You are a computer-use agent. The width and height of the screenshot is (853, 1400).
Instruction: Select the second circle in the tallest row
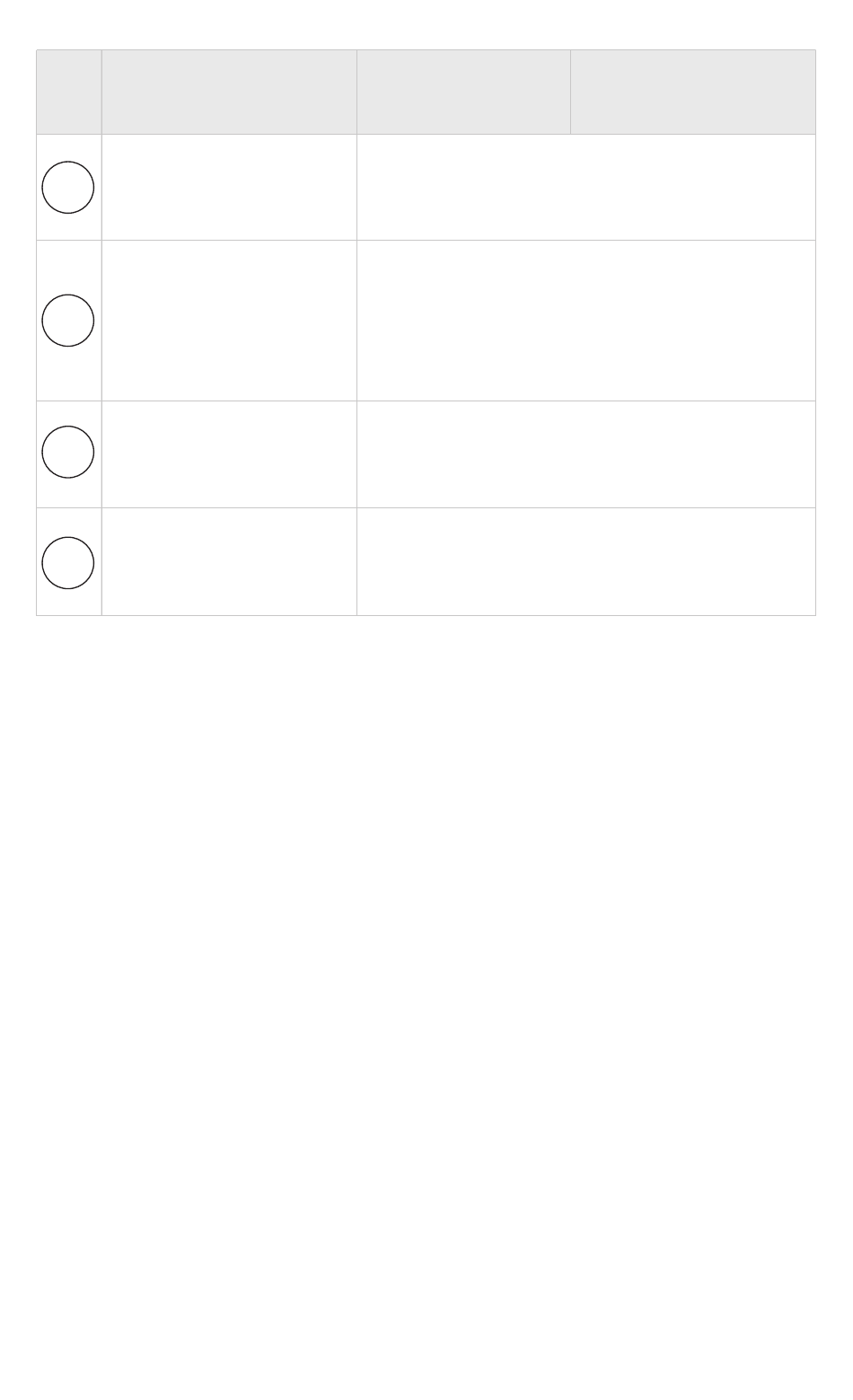68,320
